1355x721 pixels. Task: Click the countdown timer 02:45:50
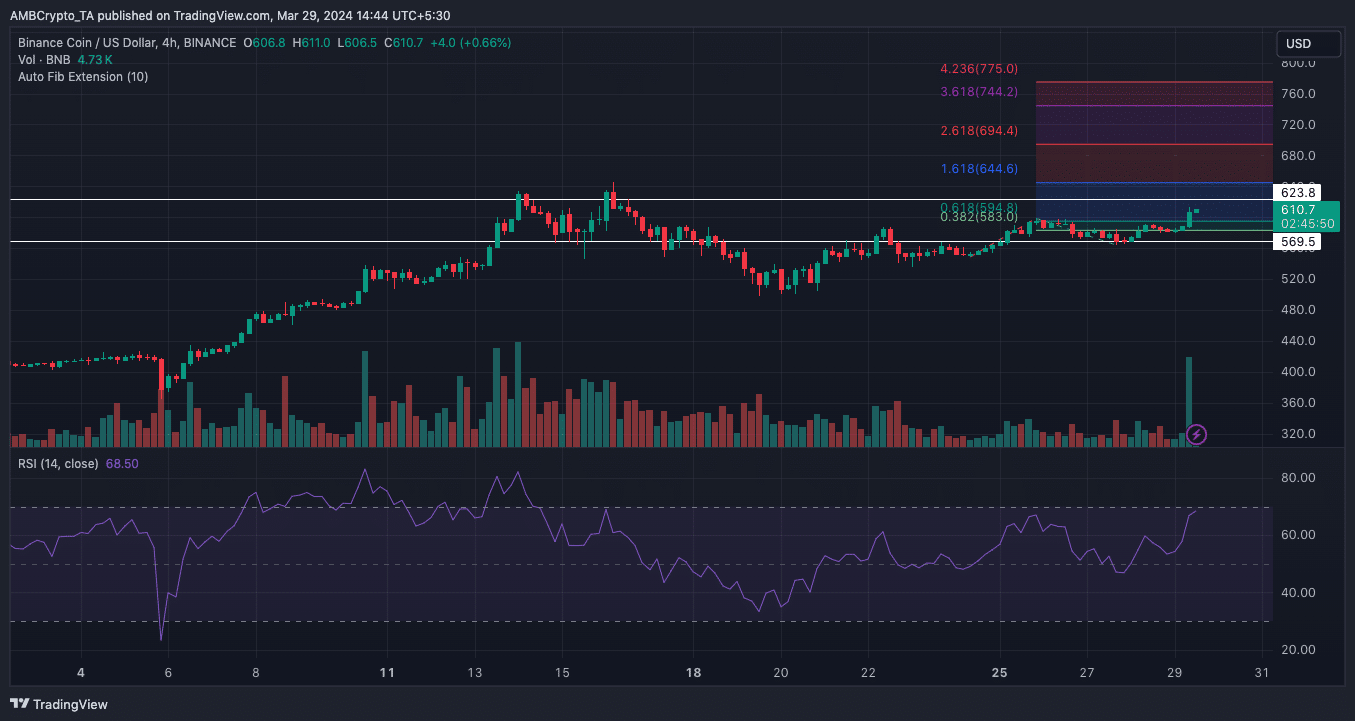pos(1307,224)
